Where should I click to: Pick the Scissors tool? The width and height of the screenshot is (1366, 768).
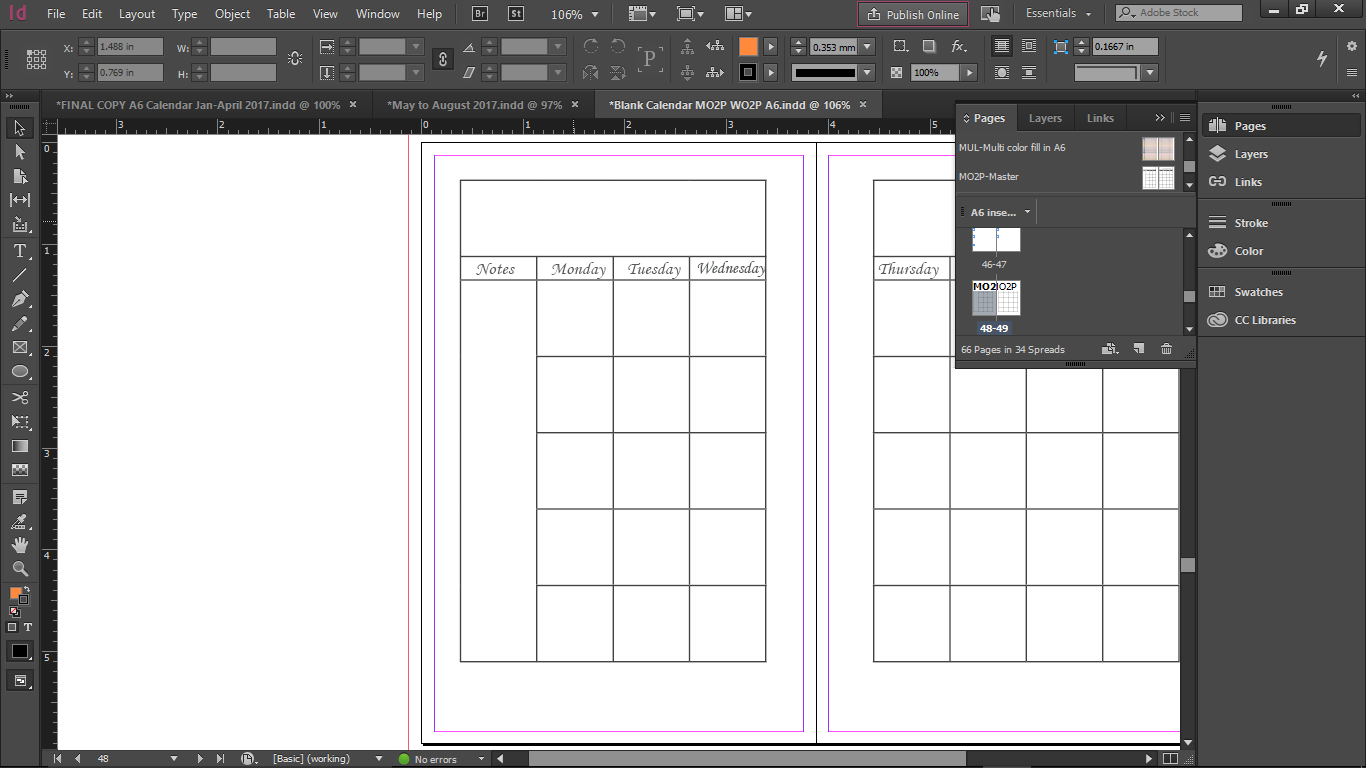point(20,397)
